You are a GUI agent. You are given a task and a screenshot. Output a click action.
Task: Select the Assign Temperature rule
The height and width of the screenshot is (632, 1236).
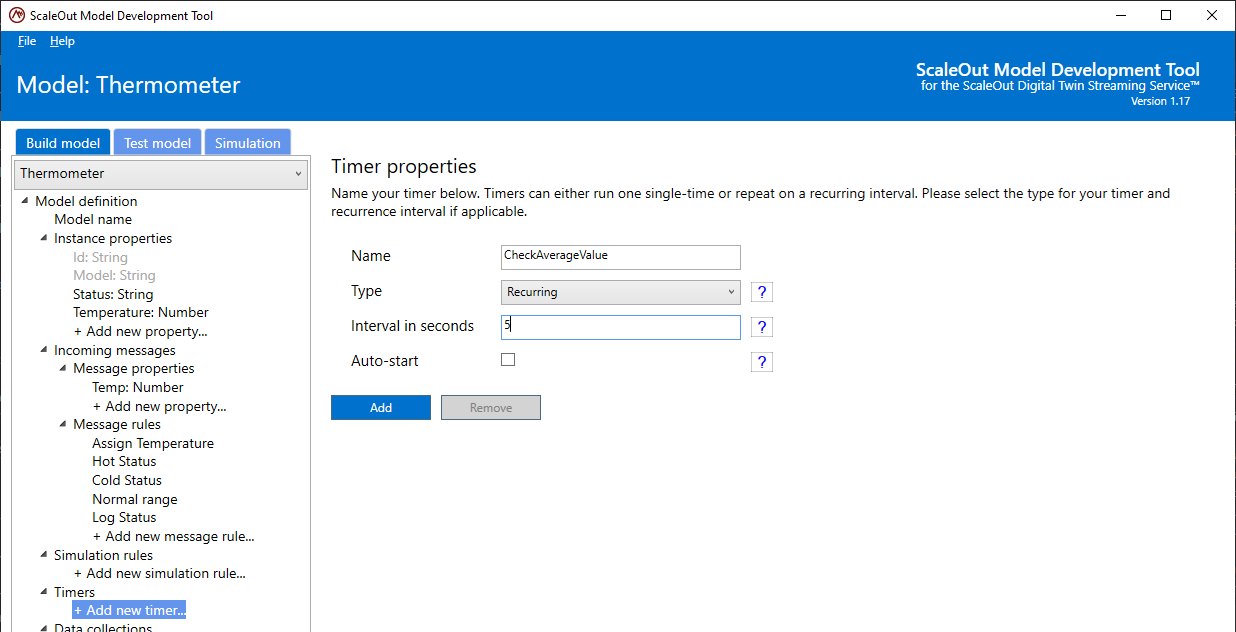(153, 443)
